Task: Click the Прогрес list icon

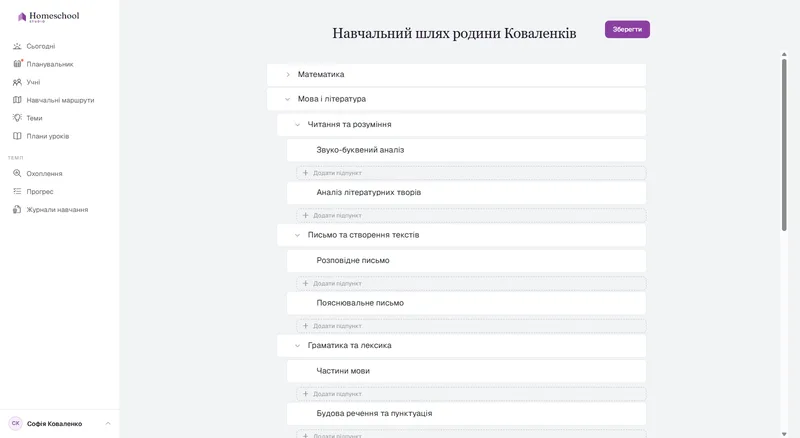Action: point(17,191)
